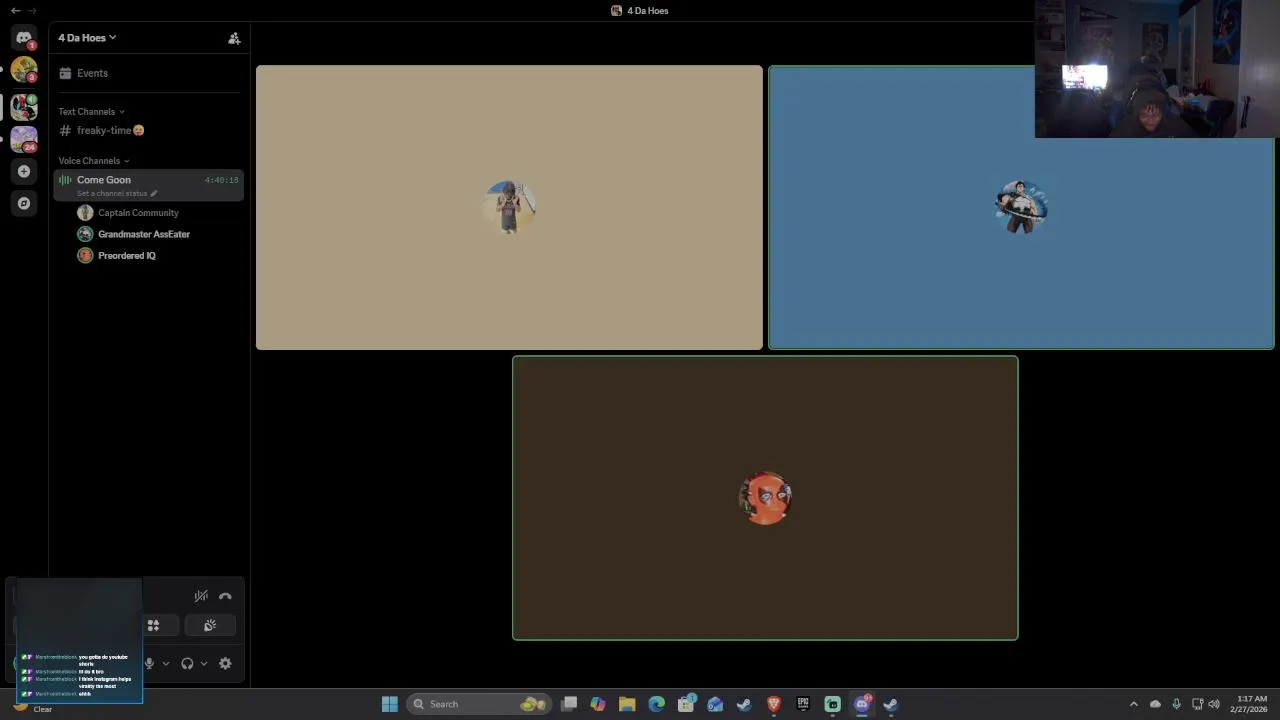Open volume speaker tray icon
Viewport: 1280px width, 720px height.
tap(1214, 704)
